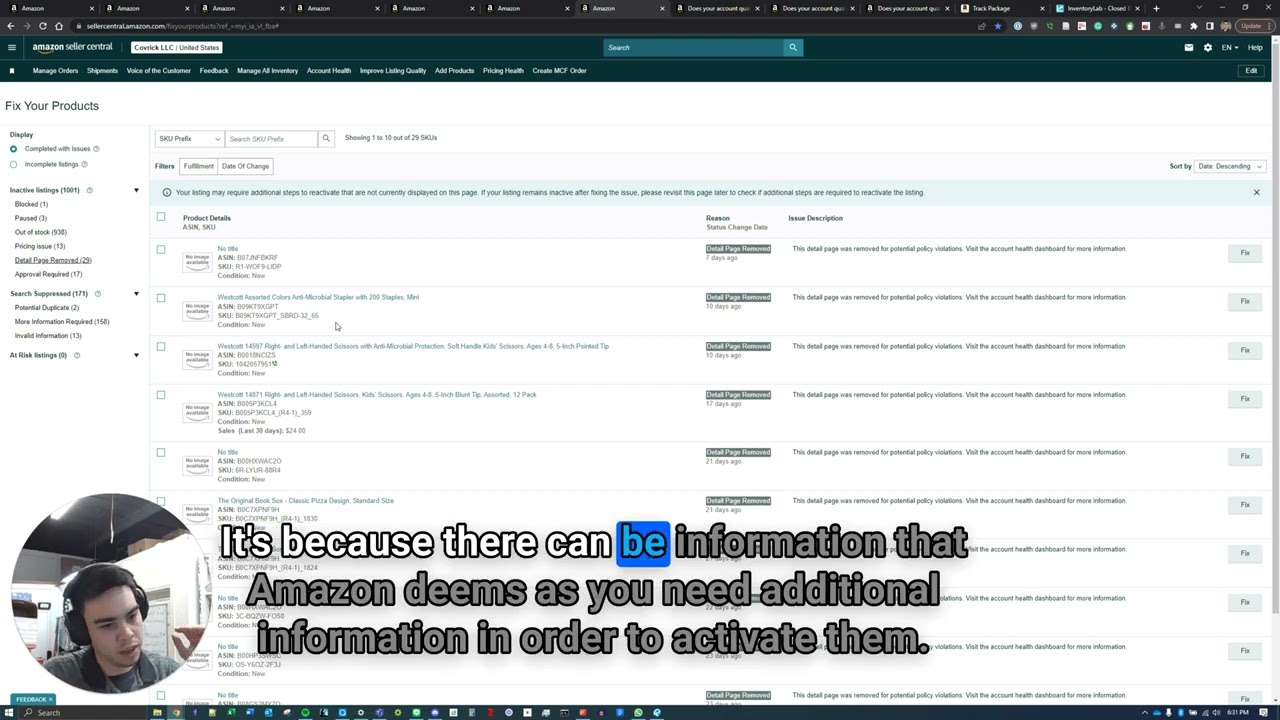Viewport: 1280px width, 720px height.
Task: Check the select-all products checkbox
Action: point(161,217)
